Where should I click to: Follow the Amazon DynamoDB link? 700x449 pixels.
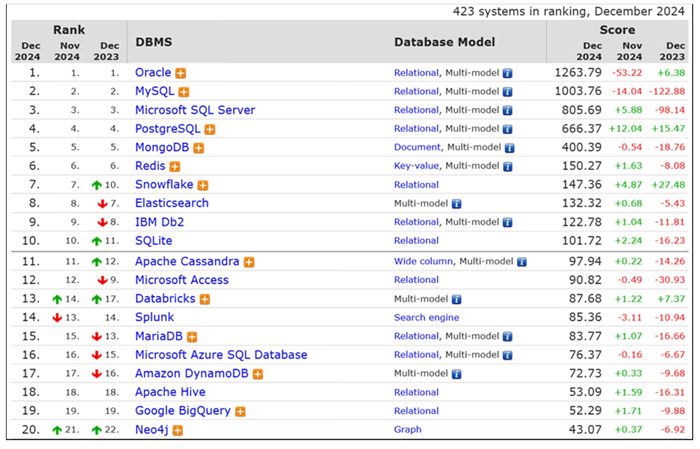coord(192,373)
